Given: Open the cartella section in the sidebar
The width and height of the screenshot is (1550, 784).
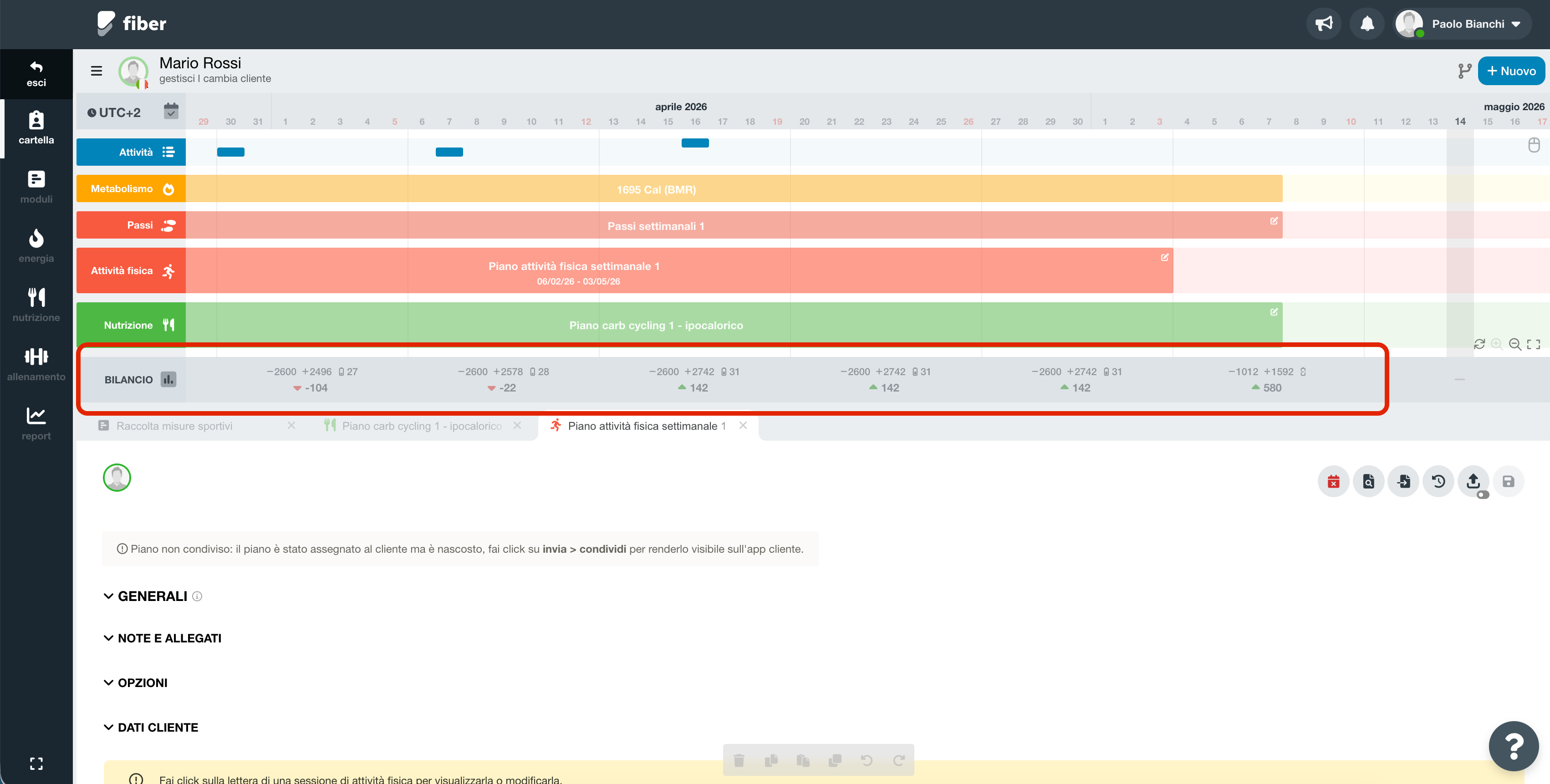Looking at the screenshot, I should (36, 128).
